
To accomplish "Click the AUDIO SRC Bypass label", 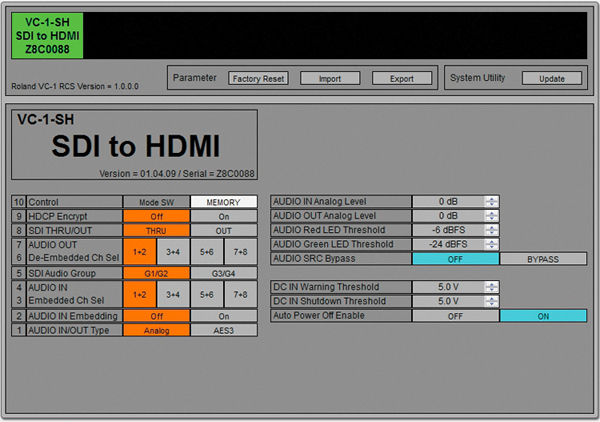I will (x=314, y=259).
